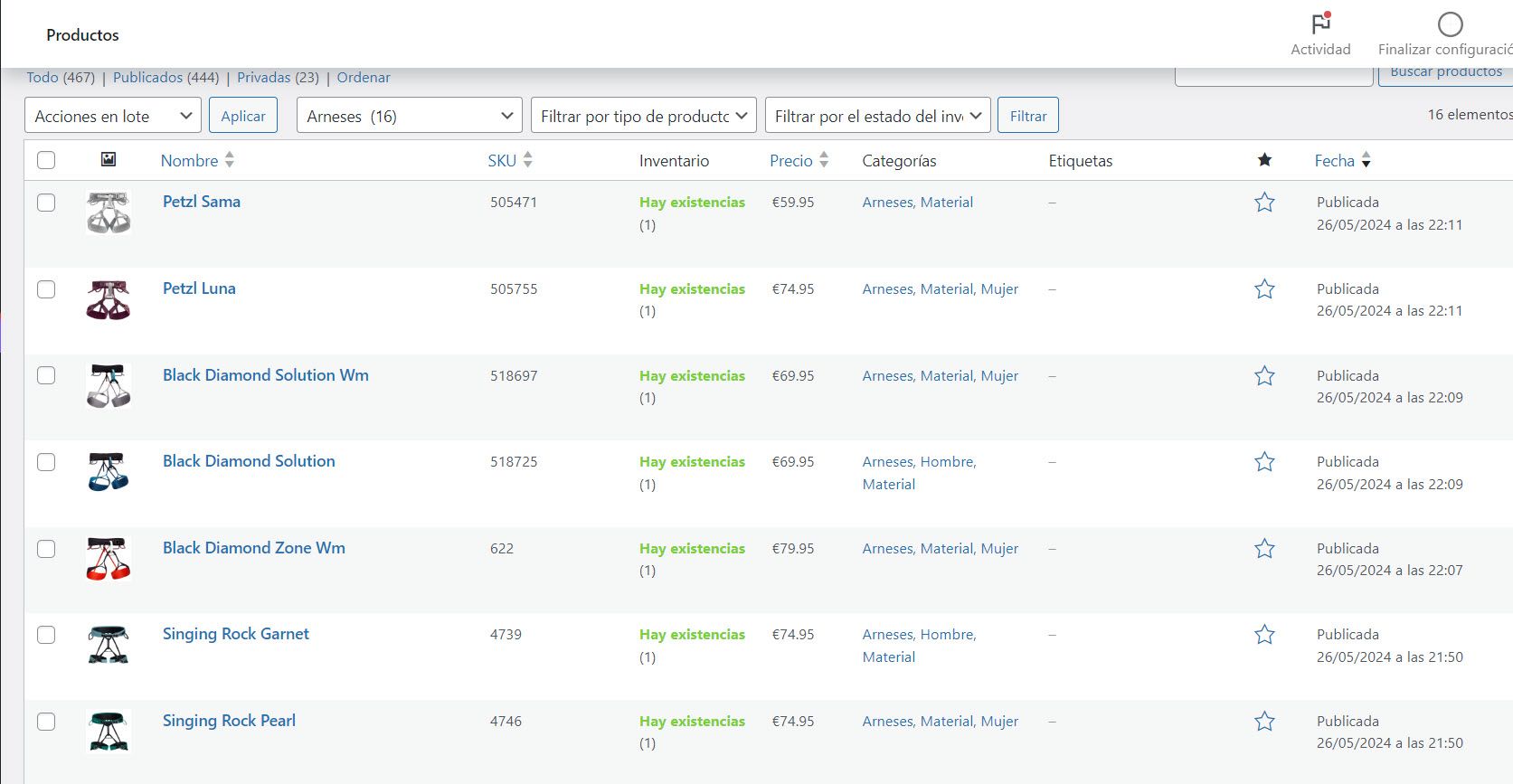Viewport: 1513px width, 784px height.
Task: Check the Singing Rock Garnet row
Action: click(x=46, y=635)
